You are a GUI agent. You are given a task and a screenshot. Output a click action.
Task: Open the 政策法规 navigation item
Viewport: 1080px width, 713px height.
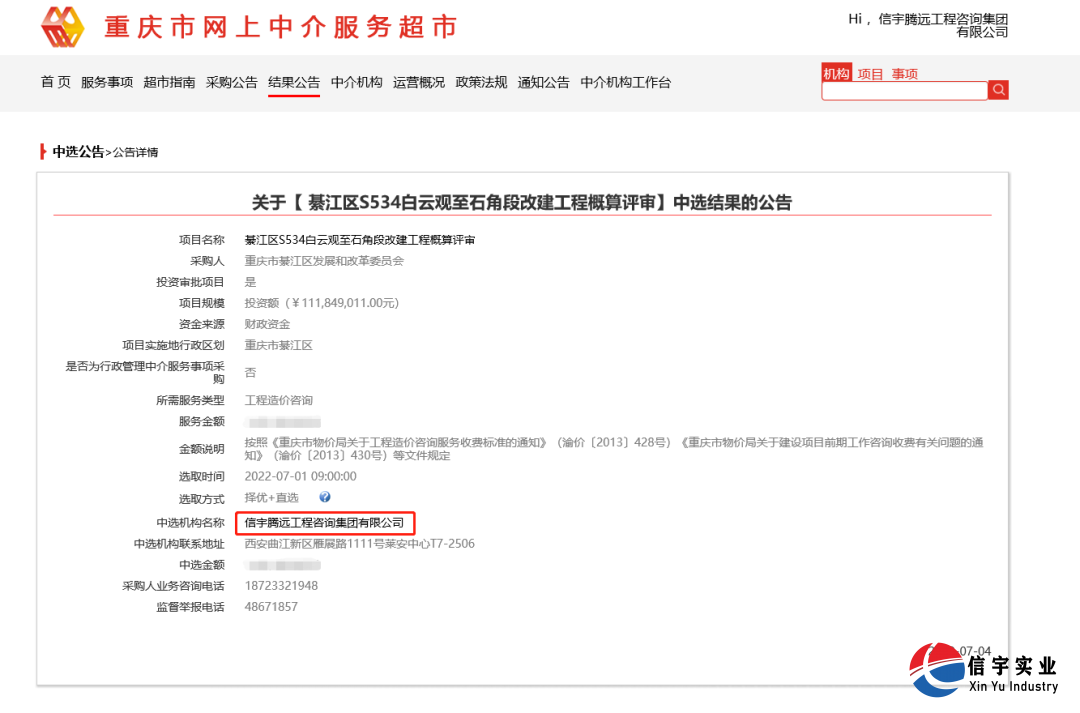click(x=481, y=83)
